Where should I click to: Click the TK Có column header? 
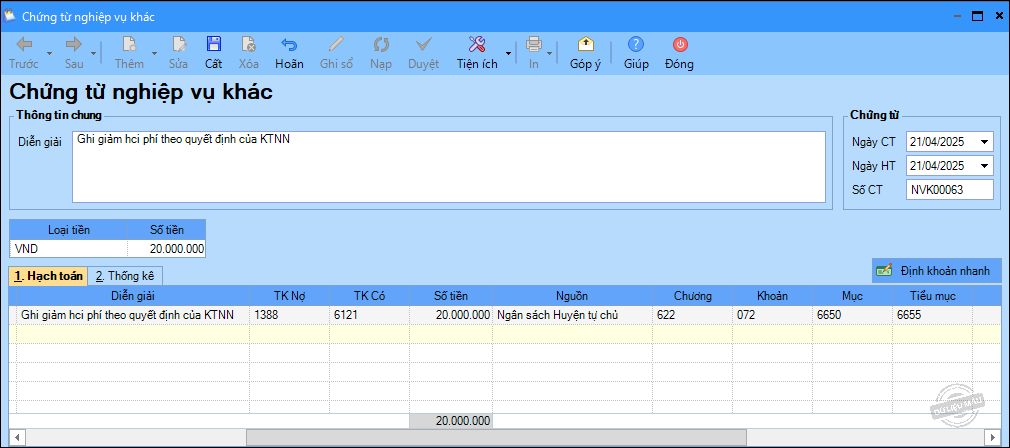click(x=369, y=296)
